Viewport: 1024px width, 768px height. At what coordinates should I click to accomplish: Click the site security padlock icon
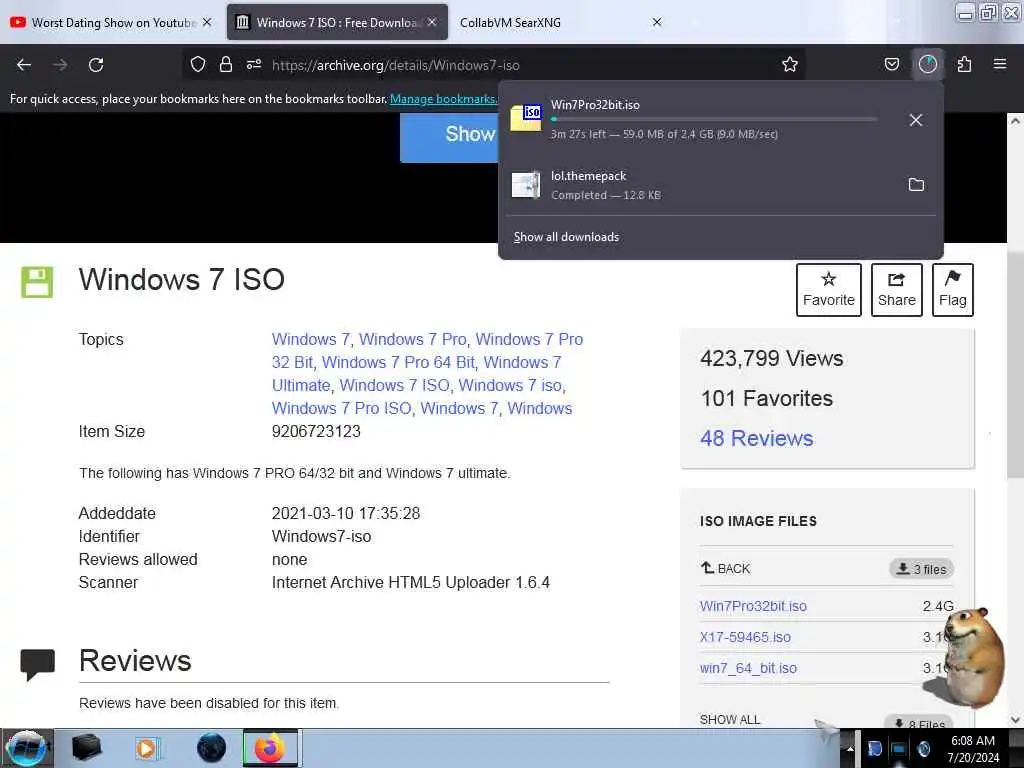[225, 64]
